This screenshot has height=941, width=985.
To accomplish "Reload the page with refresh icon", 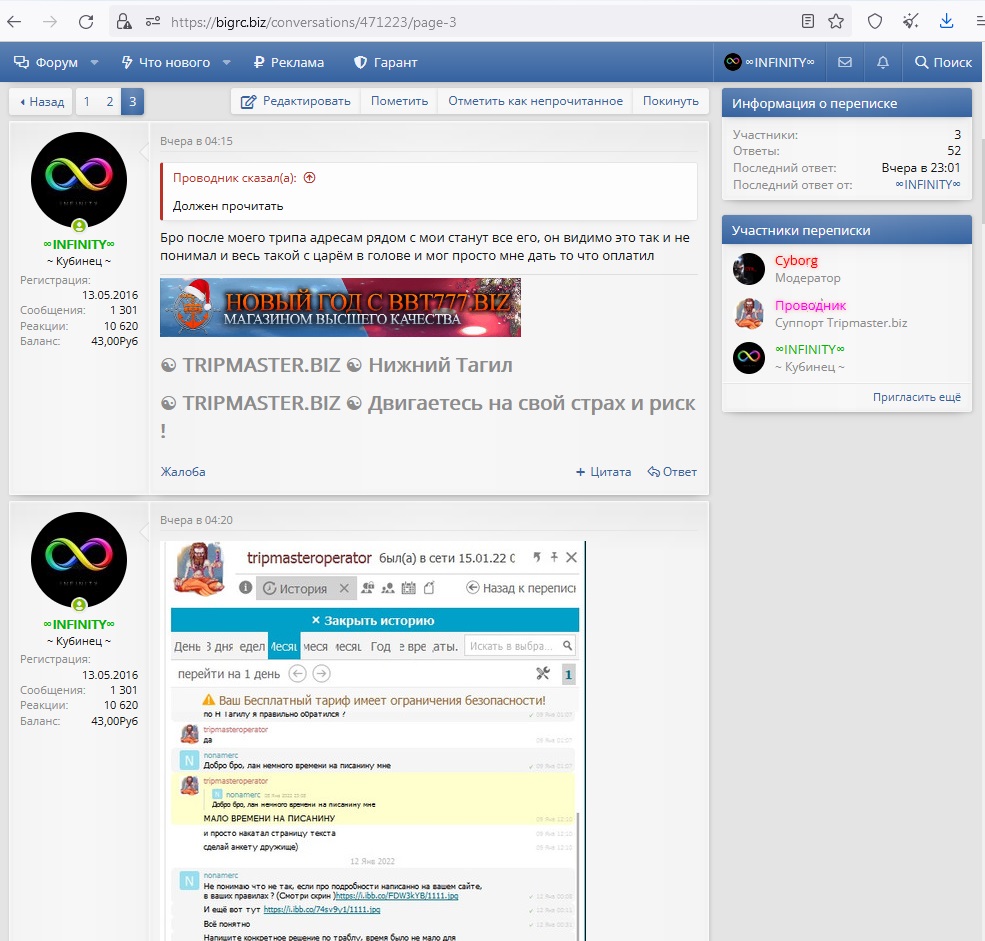I will 86,22.
